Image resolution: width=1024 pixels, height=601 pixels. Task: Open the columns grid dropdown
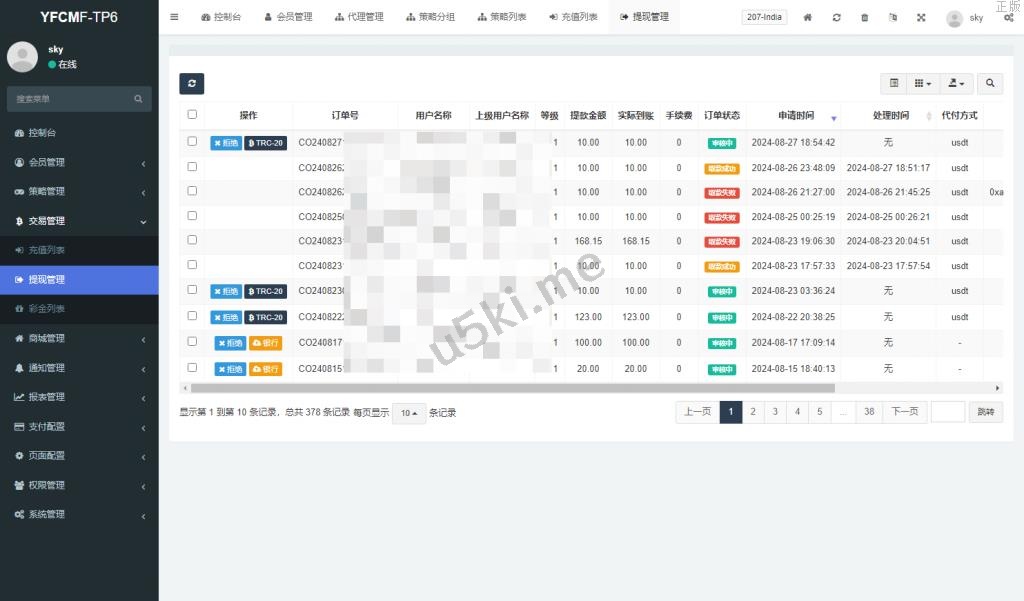tap(923, 84)
